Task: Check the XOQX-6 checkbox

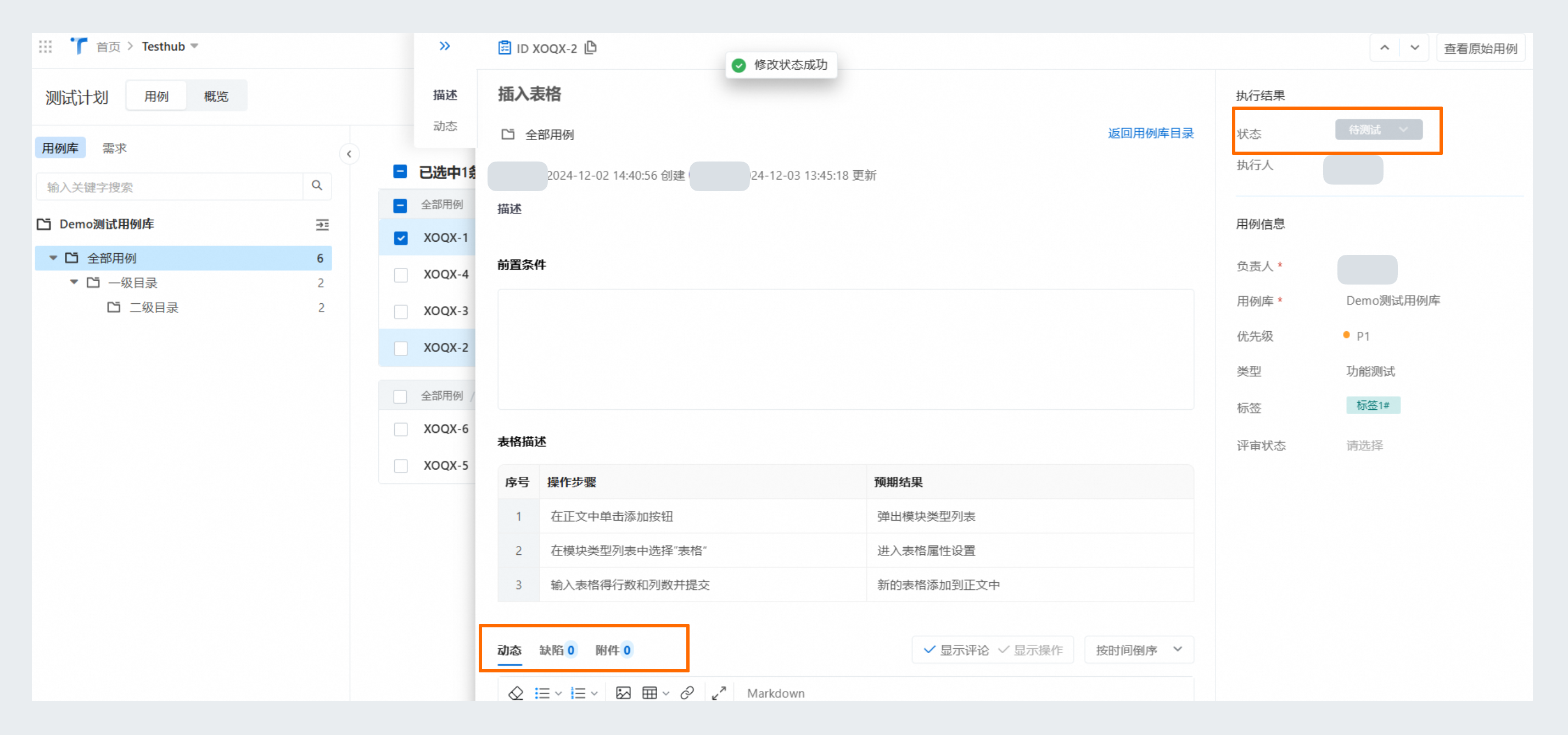Action: tap(401, 430)
